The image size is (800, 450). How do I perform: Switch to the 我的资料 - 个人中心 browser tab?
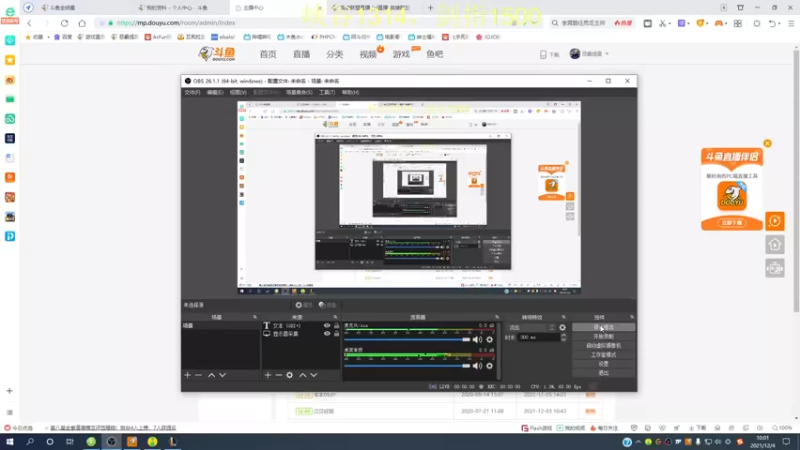[181, 8]
